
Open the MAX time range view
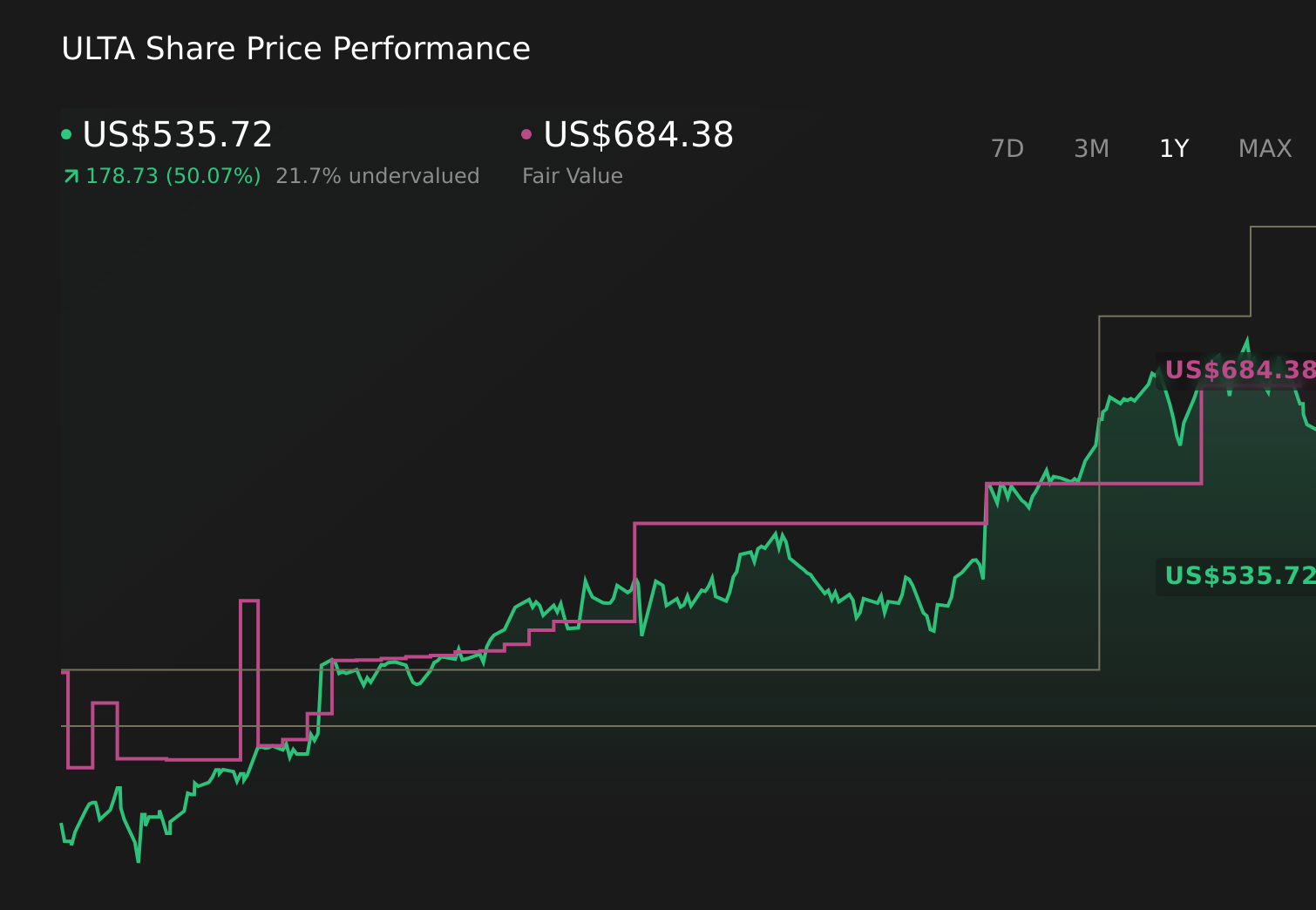[x=1265, y=148]
